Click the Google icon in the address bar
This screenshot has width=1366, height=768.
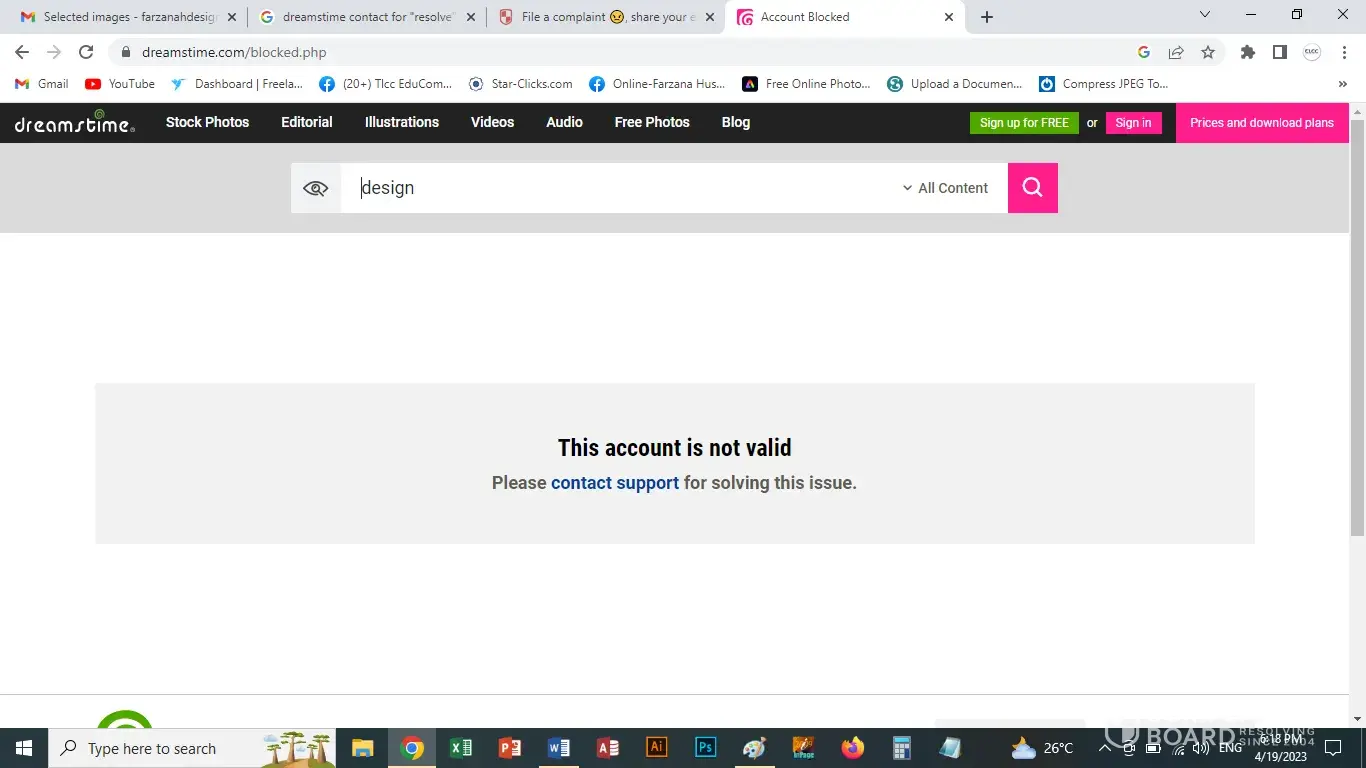tap(1144, 52)
